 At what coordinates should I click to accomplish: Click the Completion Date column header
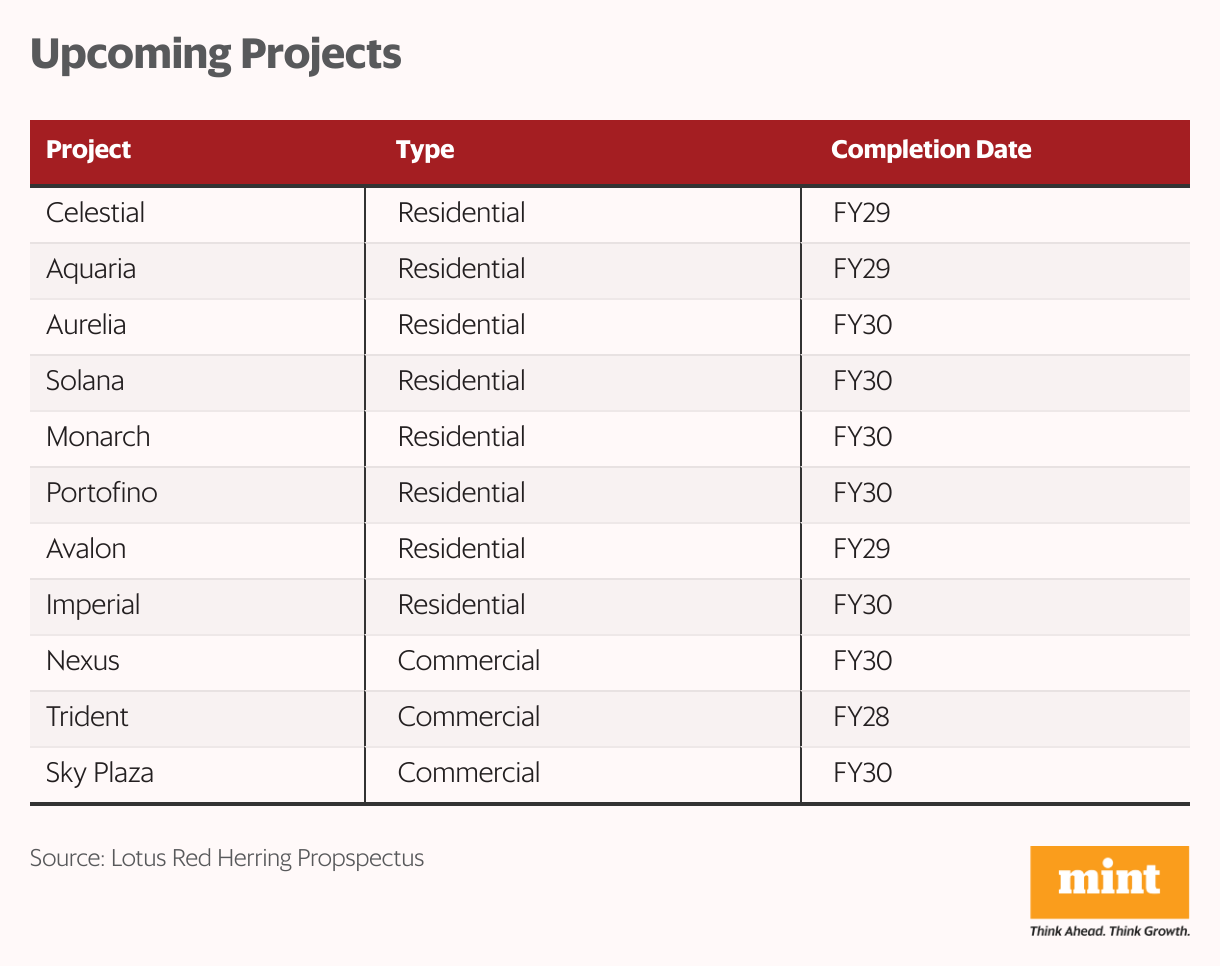click(931, 150)
